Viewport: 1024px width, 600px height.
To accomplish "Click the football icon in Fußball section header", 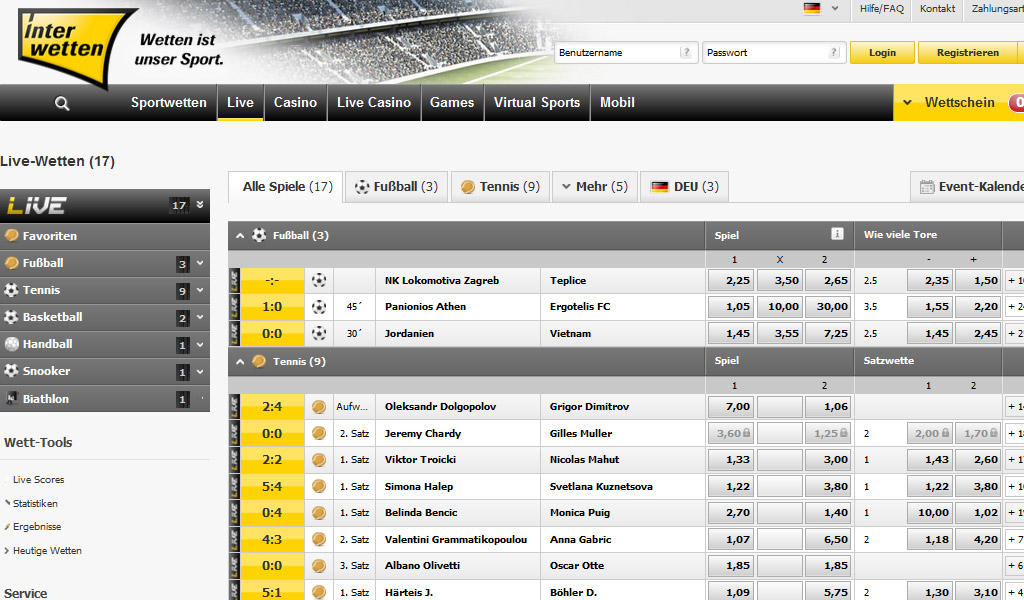I will click(x=259, y=235).
